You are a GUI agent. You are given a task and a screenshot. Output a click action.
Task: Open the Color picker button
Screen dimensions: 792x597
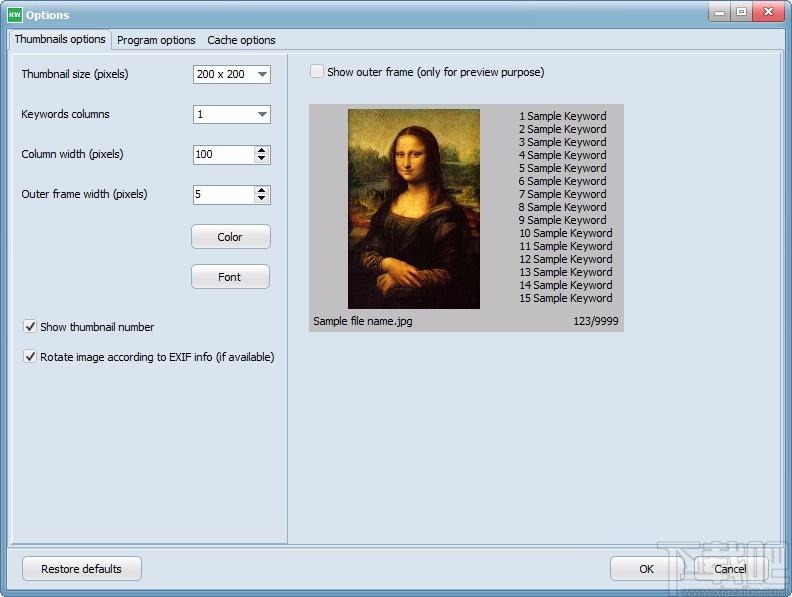[231, 236]
